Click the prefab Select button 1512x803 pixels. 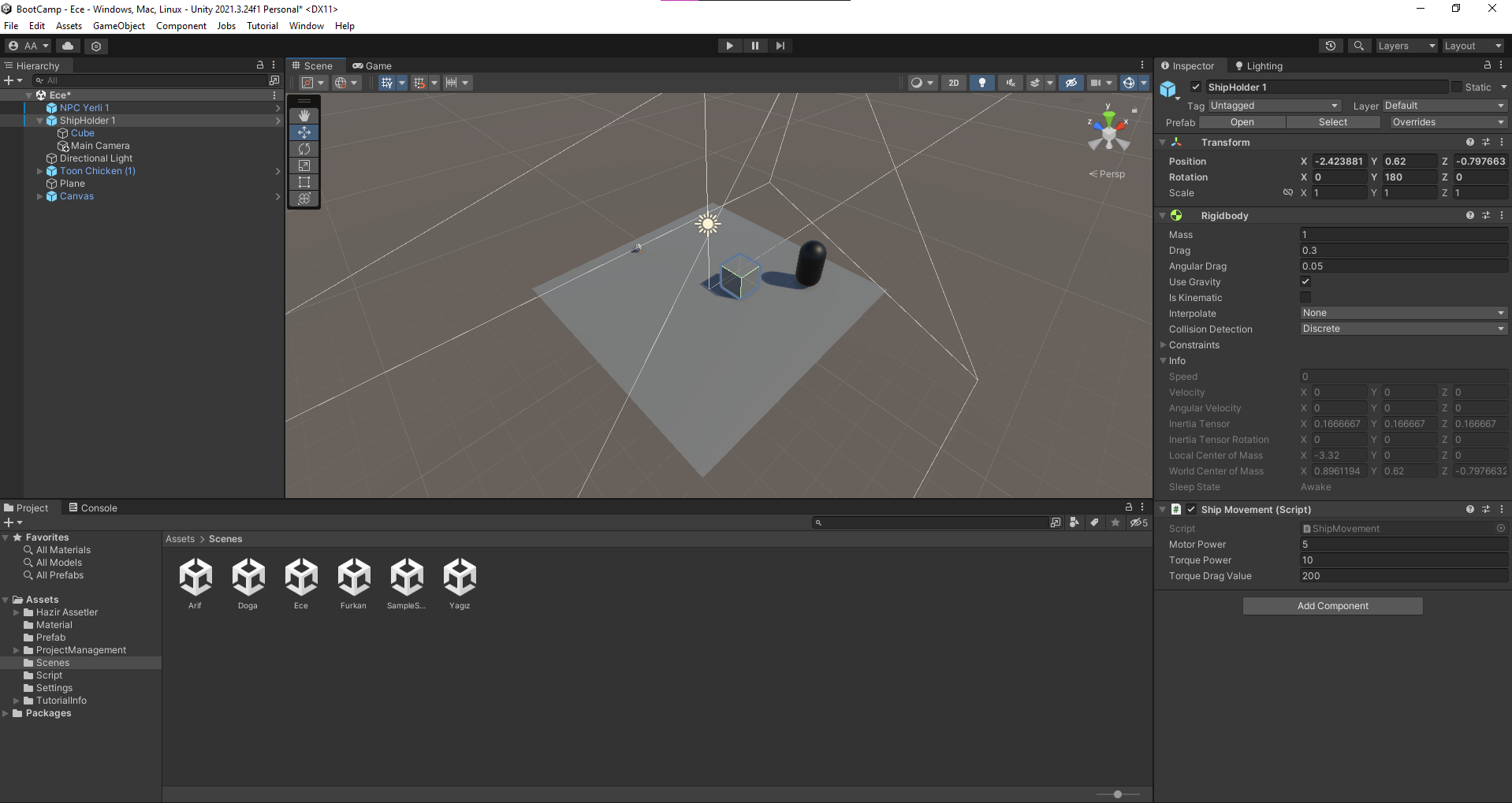click(1332, 122)
